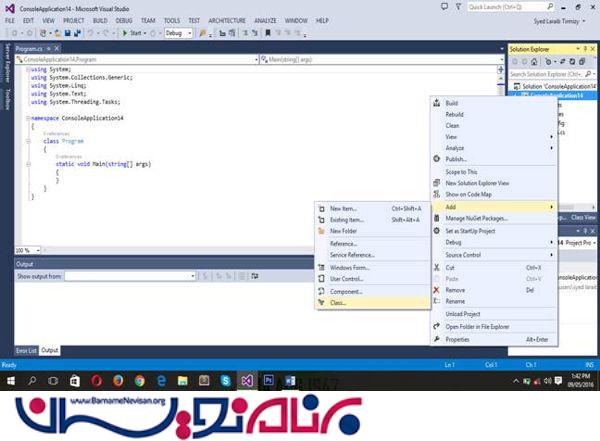Viewport: 600px width, 441px height.
Task: Click the bookmark icon in toolbar
Action: pyautogui.click(x=268, y=33)
